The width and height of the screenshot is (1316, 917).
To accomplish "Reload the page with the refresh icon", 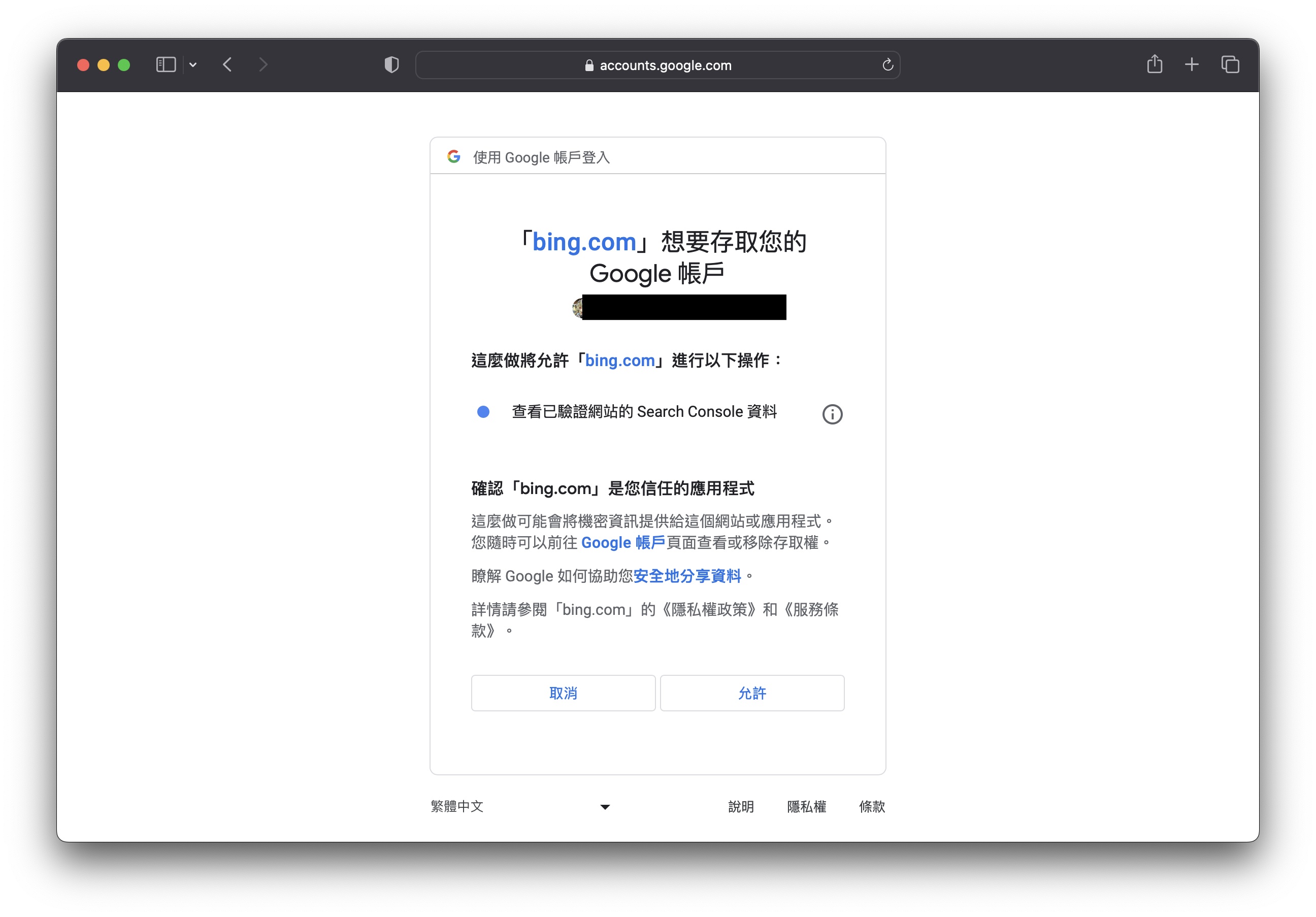I will [x=887, y=65].
